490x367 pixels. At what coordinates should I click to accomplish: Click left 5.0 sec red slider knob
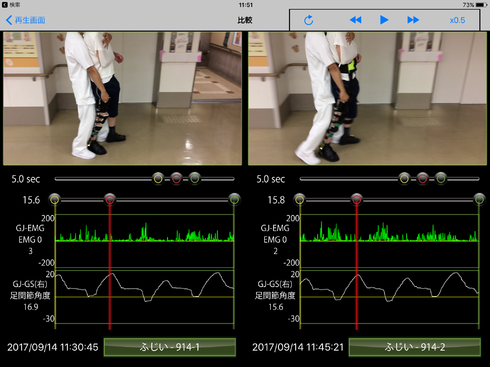176,179
